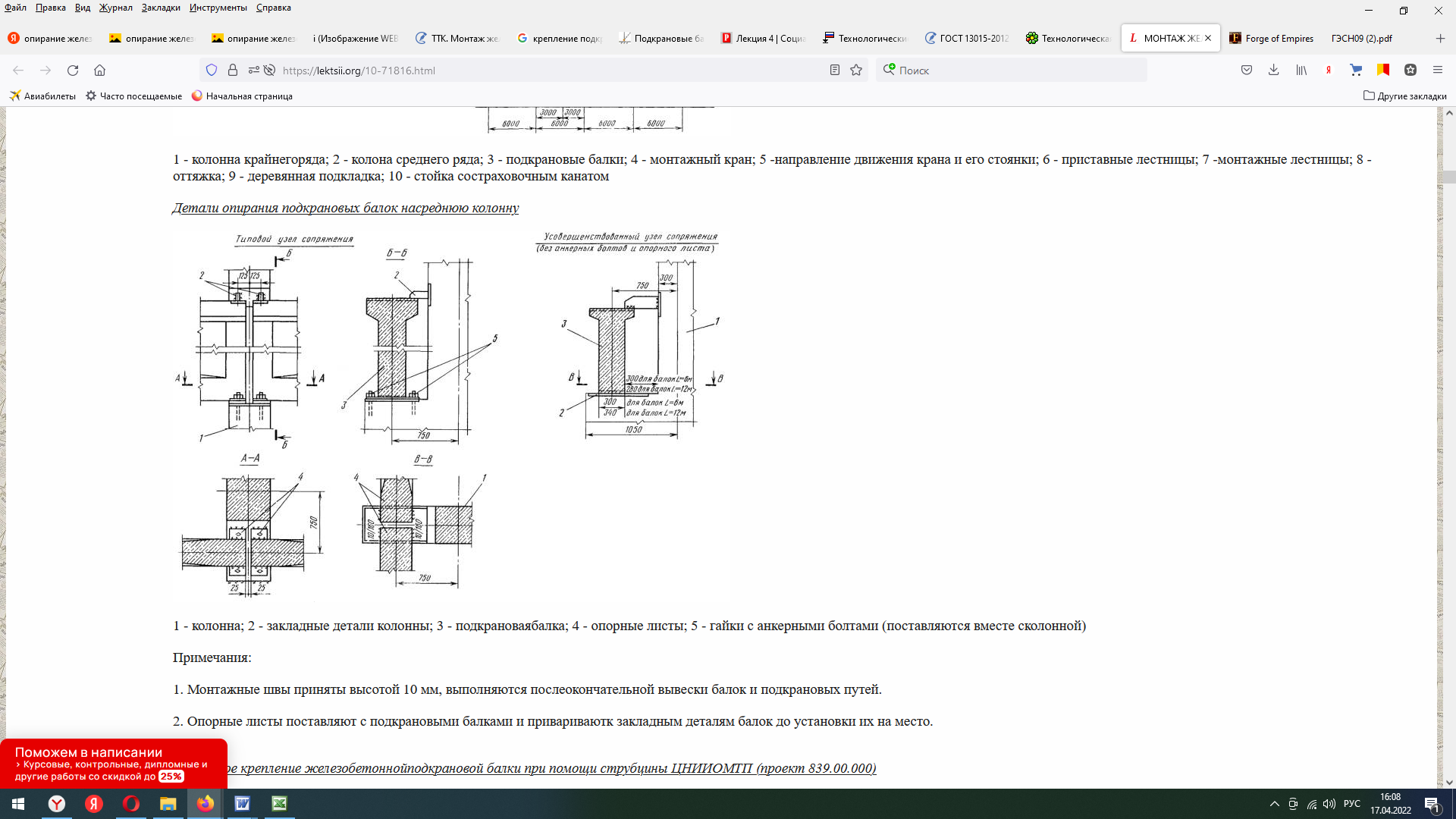Image resolution: width=1456 pixels, height=819 pixels.
Task: Open the volume control in tray
Action: point(1329,804)
